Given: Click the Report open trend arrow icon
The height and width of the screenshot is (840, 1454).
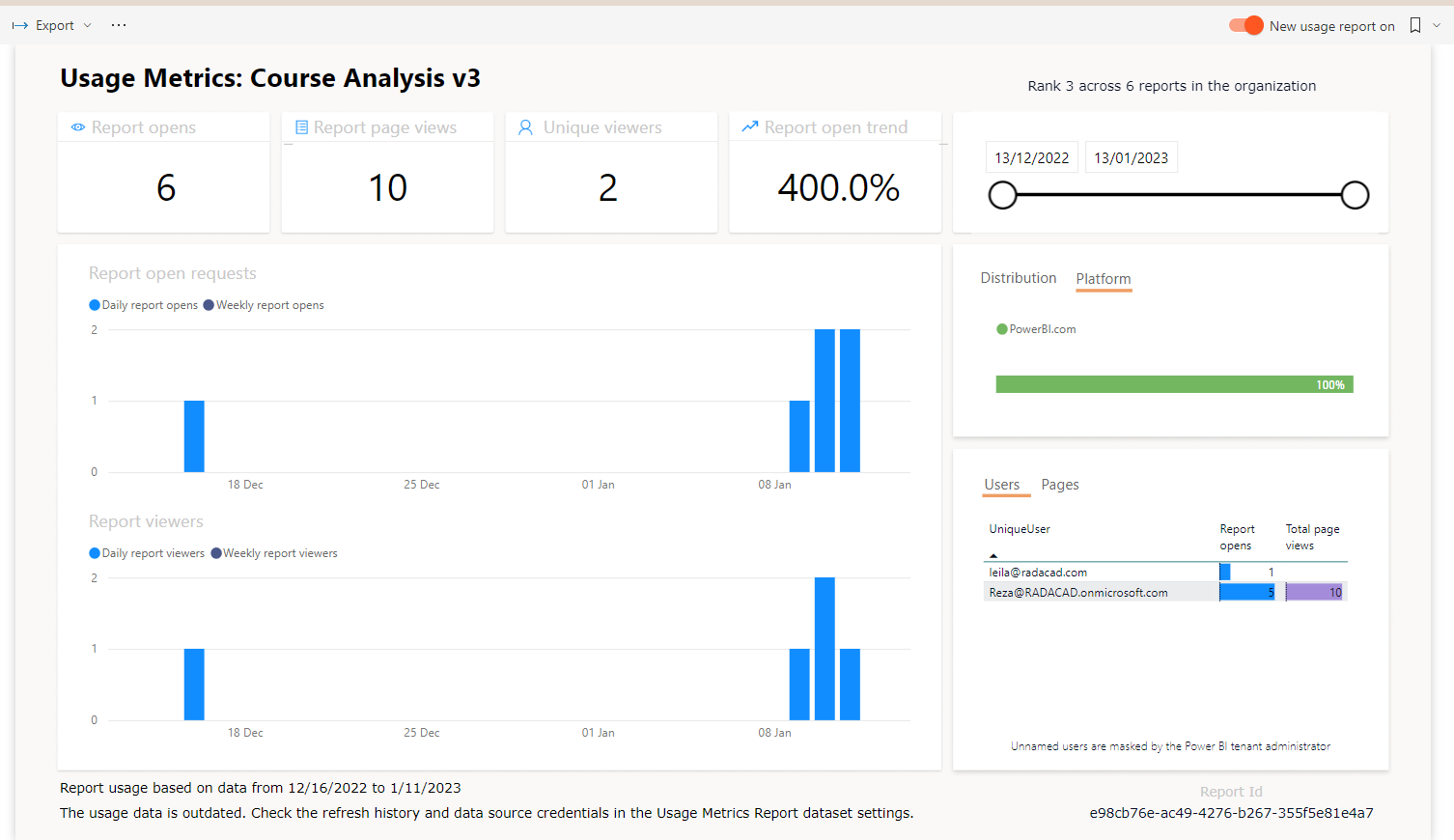Looking at the screenshot, I should pyautogui.click(x=749, y=126).
